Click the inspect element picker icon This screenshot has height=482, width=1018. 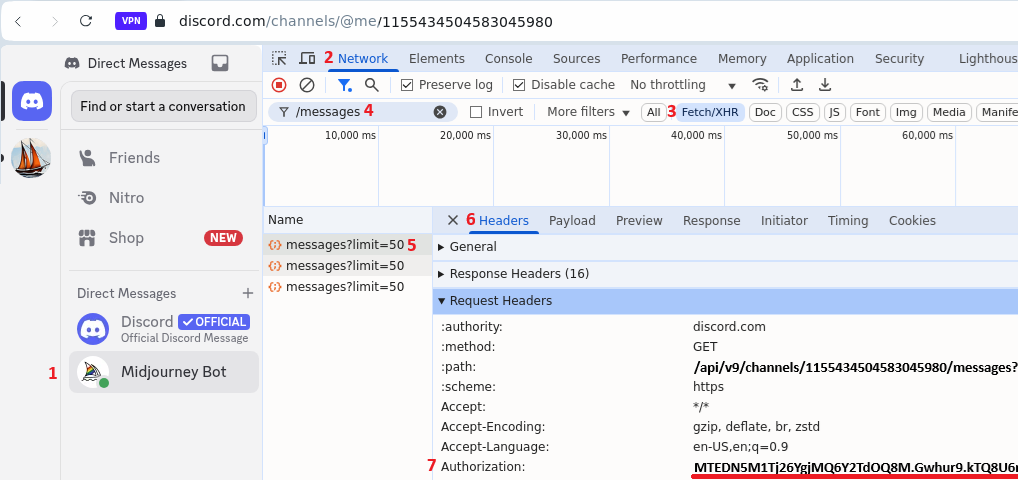[279, 59]
